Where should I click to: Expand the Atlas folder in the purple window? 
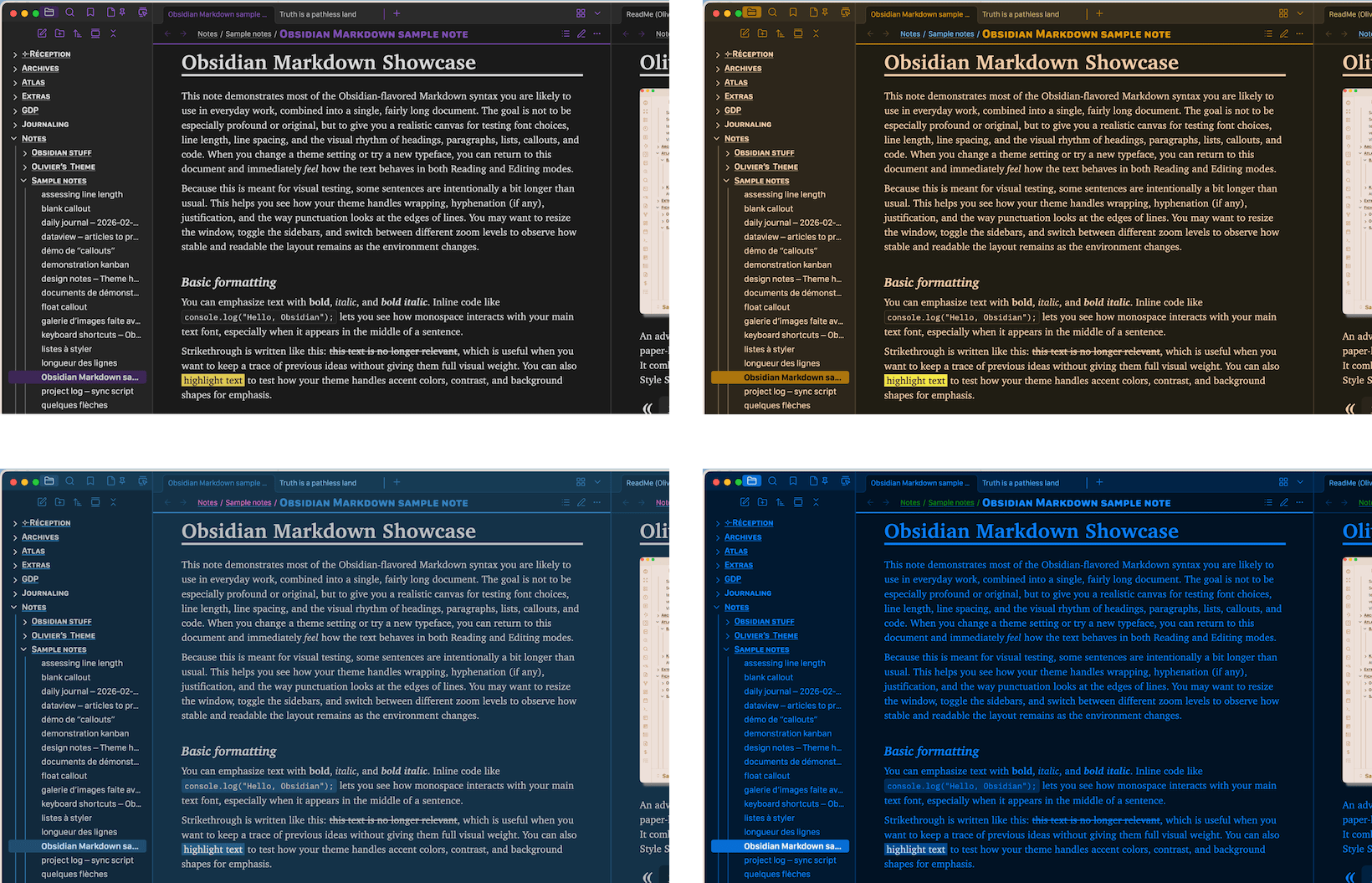15,83
